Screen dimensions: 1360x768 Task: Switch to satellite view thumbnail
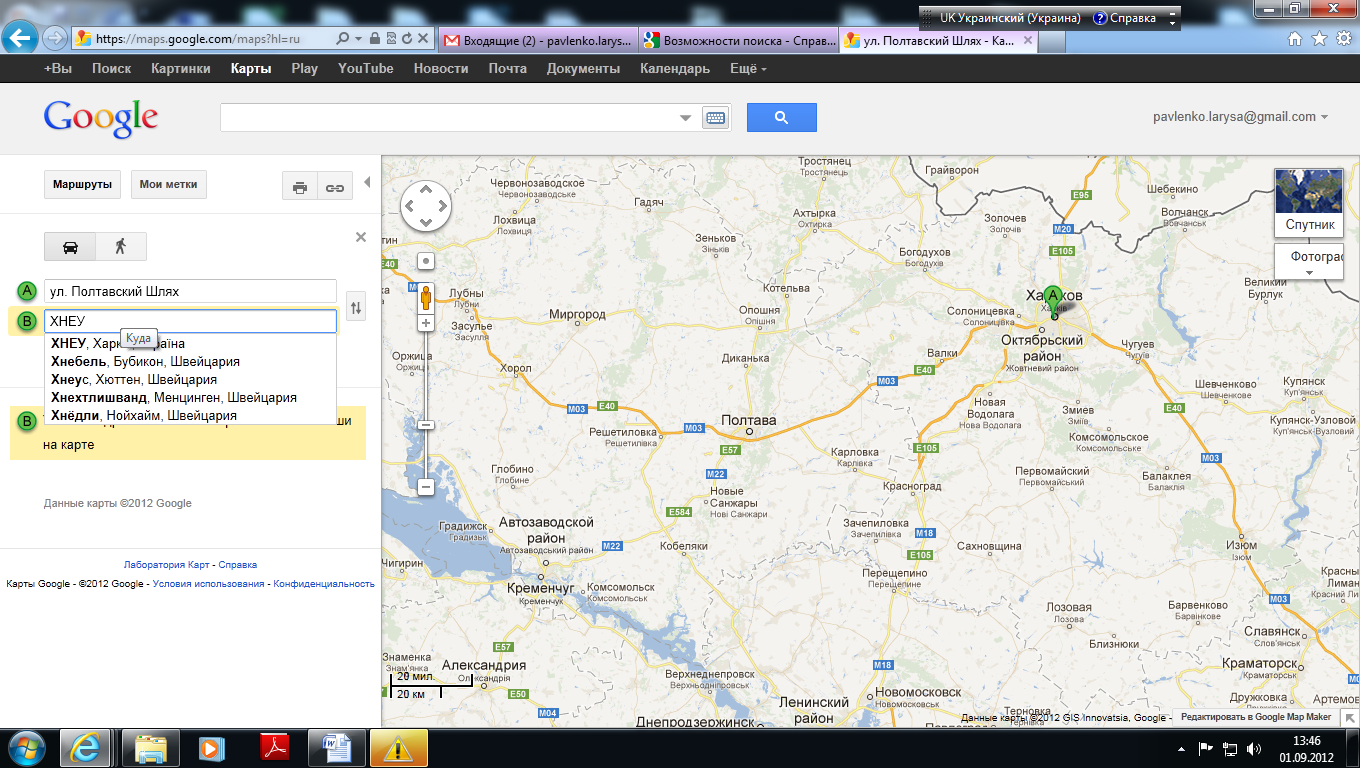[1310, 202]
